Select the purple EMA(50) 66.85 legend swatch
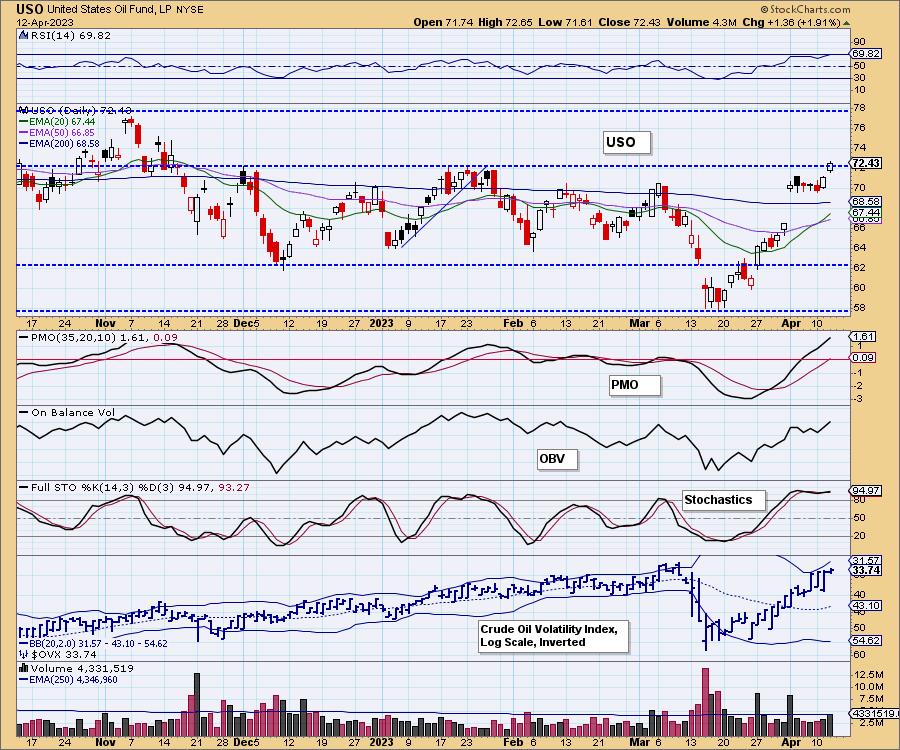Image resolution: width=900 pixels, height=750 pixels. pos(24,133)
